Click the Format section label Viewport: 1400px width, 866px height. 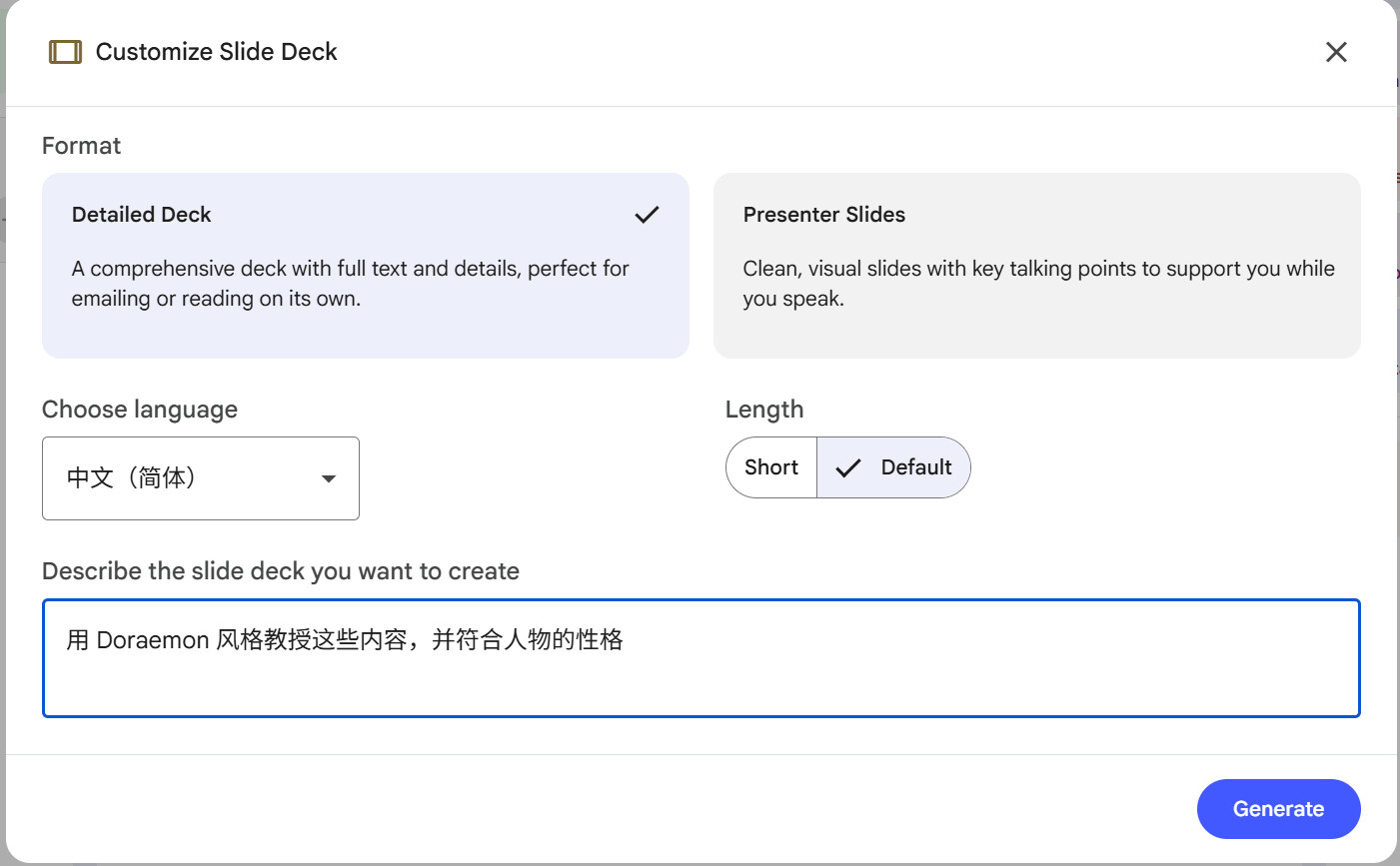[81, 146]
